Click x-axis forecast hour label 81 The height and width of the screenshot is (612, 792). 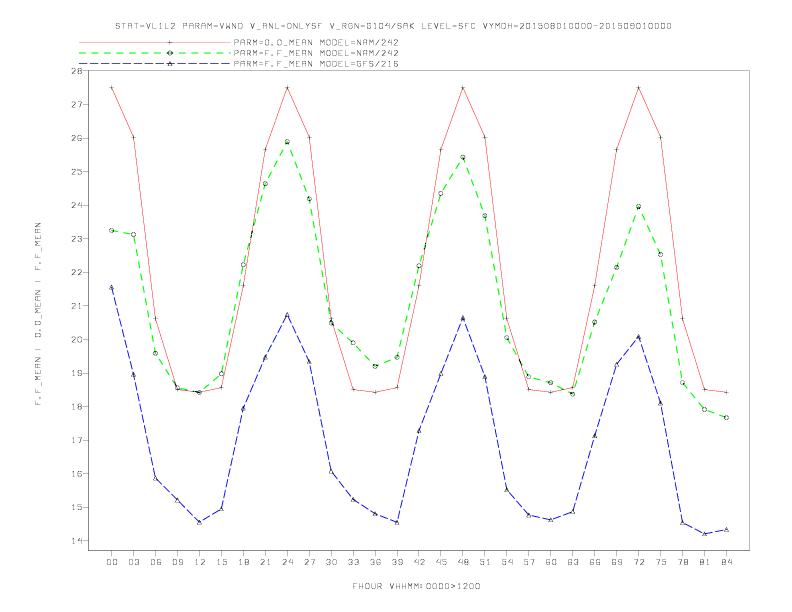[x=705, y=562]
